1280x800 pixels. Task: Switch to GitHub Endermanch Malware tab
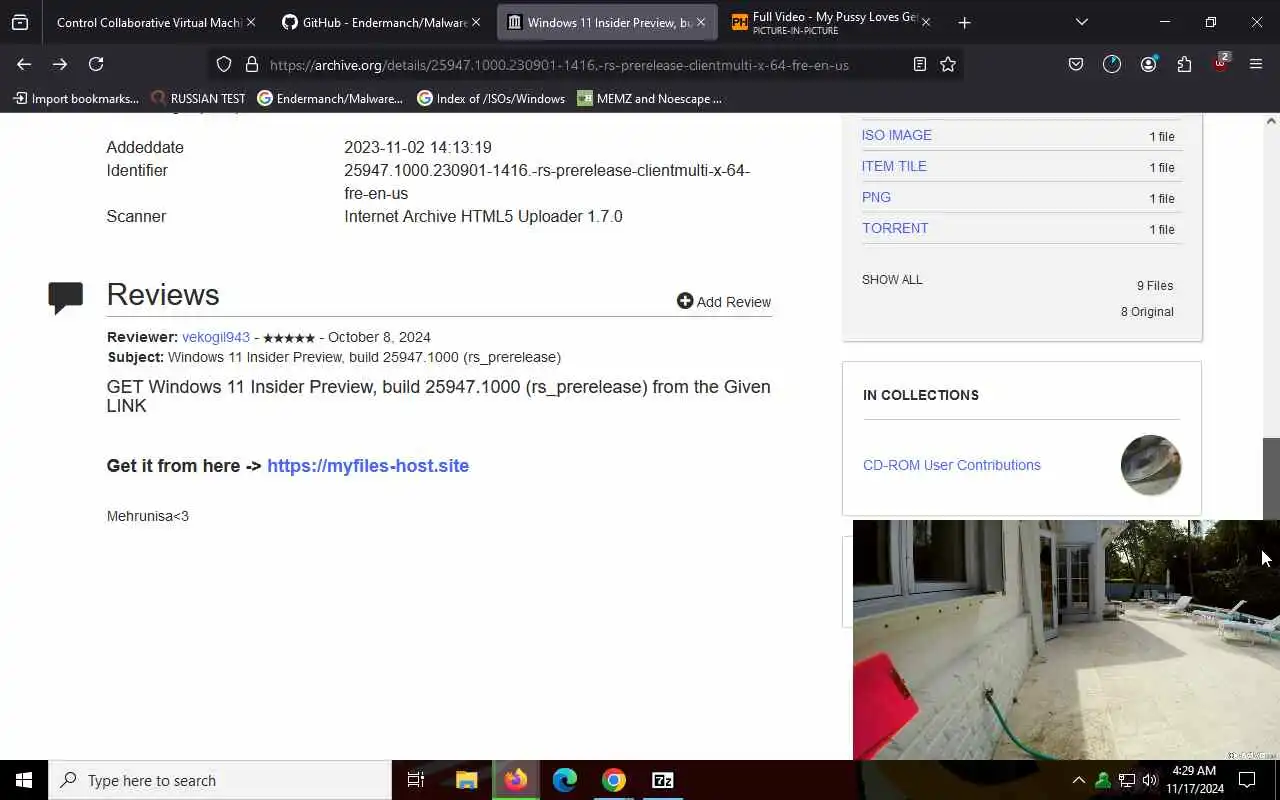[372, 22]
